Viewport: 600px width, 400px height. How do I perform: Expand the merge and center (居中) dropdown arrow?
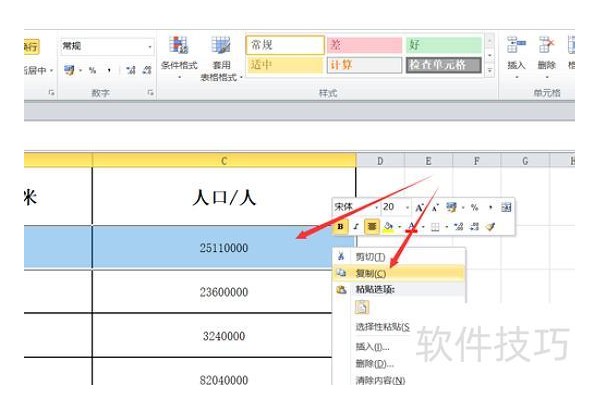pos(51,70)
